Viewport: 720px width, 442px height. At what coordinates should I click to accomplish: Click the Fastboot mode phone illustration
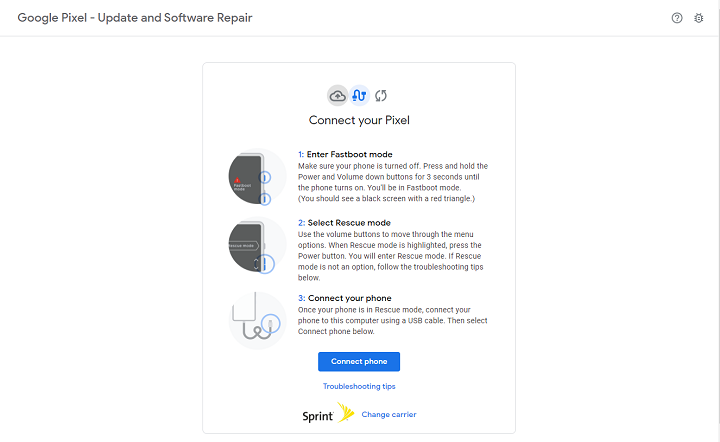pos(257,178)
